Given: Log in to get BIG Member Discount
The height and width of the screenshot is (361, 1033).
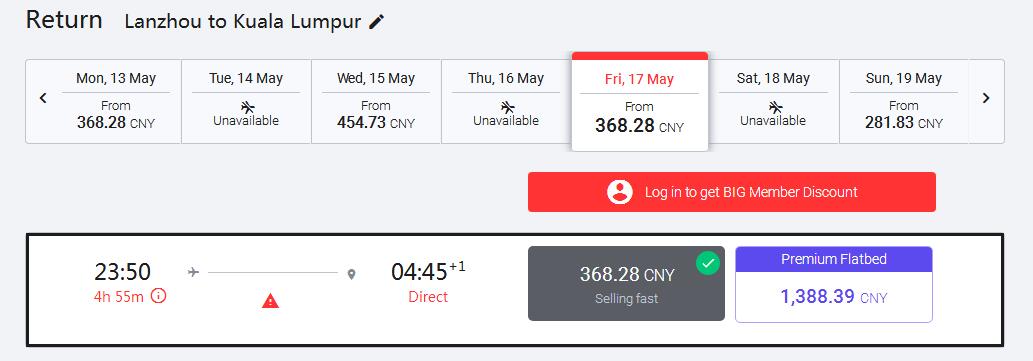Looking at the screenshot, I should (x=732, y=192).
